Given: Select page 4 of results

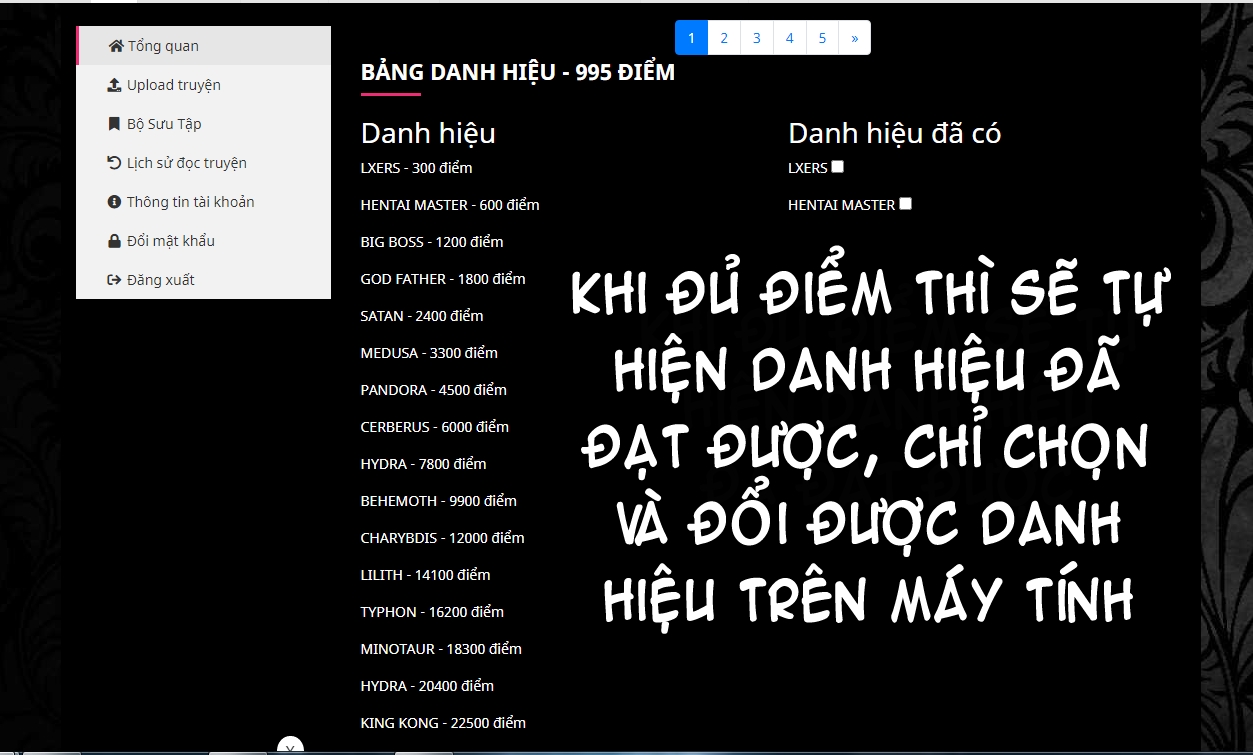Looking at the screenshot, I should pos(789,37).
